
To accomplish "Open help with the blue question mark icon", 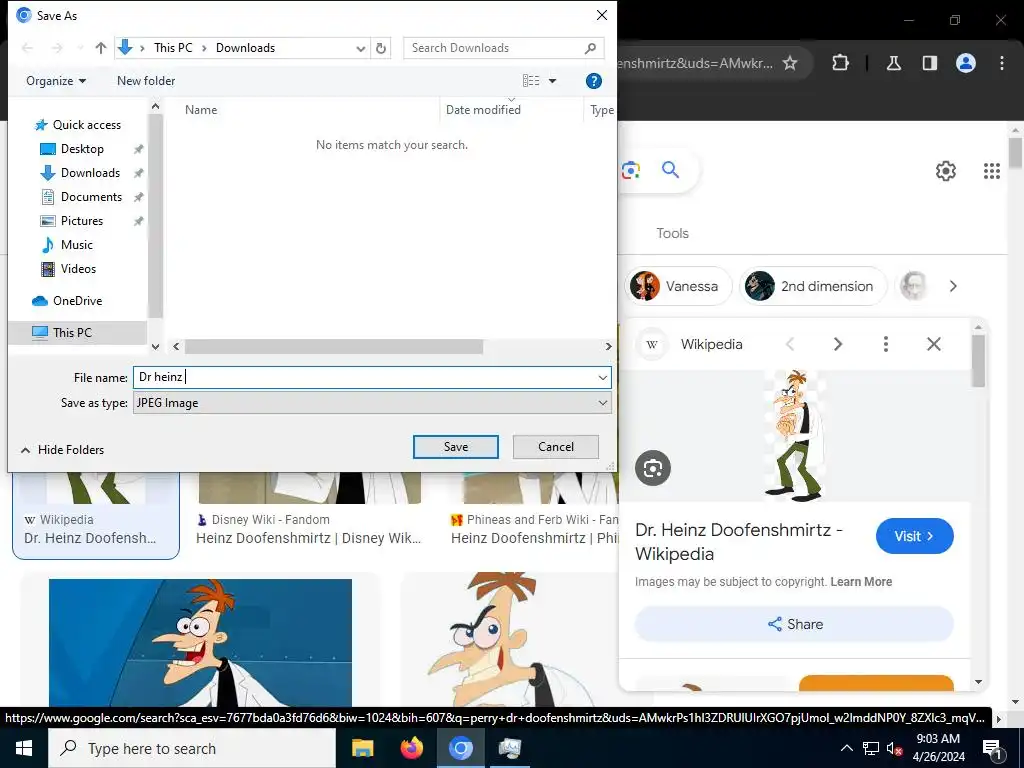I will (x=594, y=81).
